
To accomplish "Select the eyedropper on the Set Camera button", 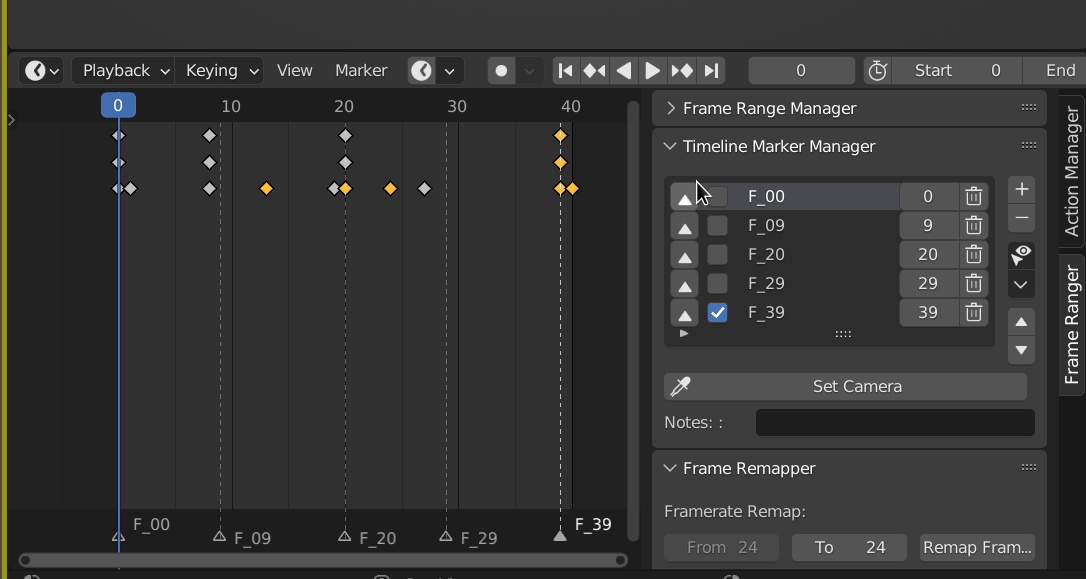I will coord(680,386).
